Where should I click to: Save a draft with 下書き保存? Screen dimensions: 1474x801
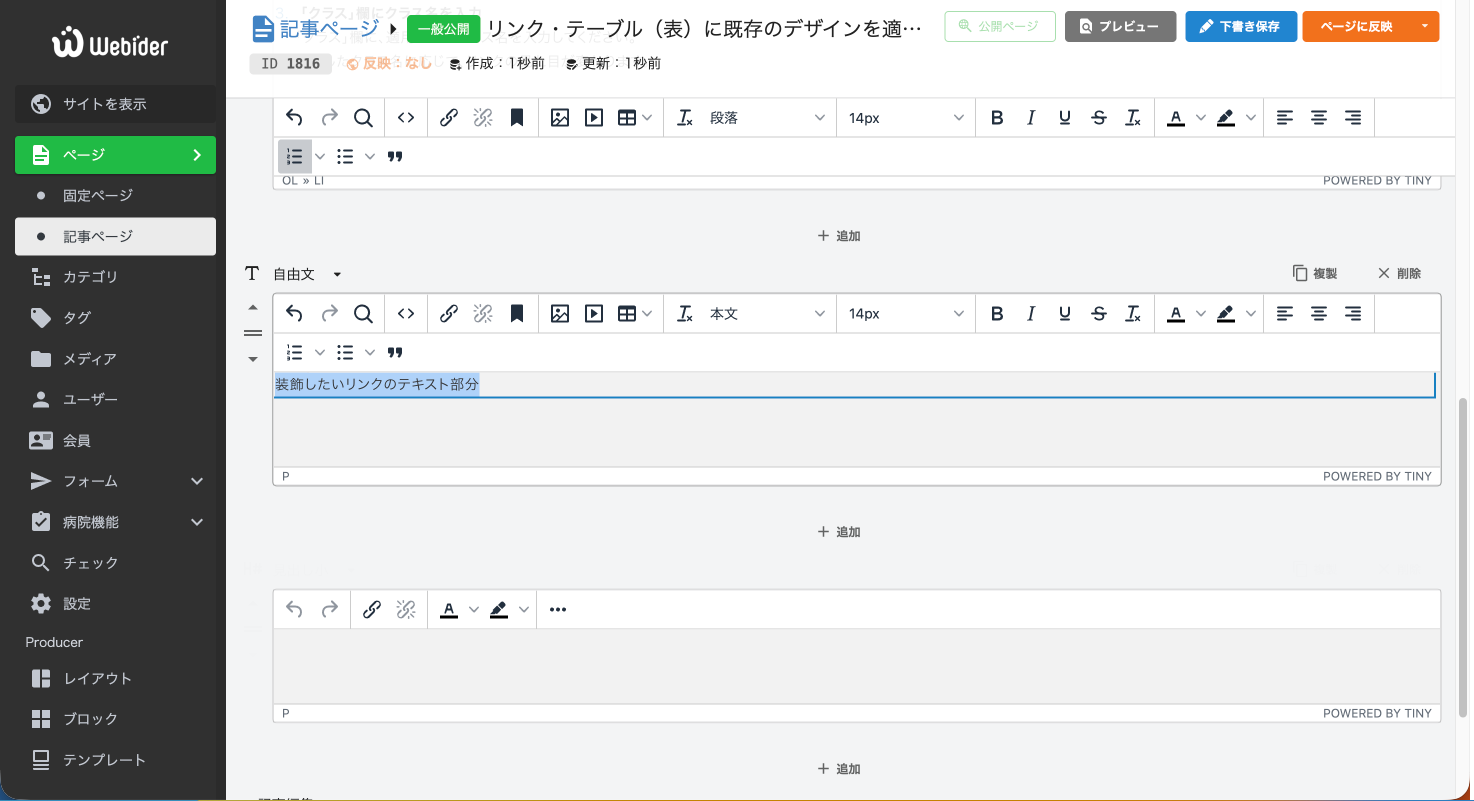1241,27
